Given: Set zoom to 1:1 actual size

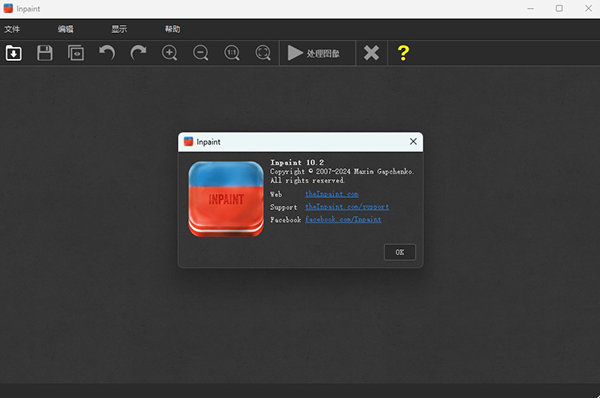Looking at the screenshot, I should coord(232,53).
